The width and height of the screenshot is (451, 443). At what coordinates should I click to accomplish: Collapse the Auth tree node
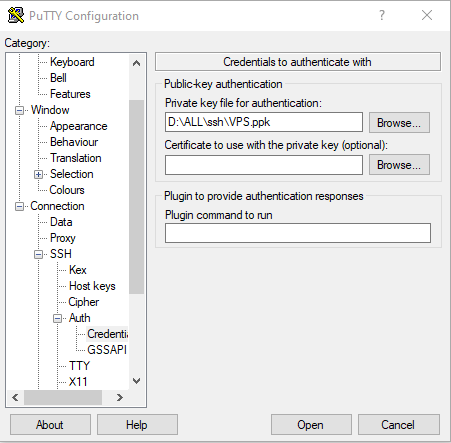[x=58, y=318]
